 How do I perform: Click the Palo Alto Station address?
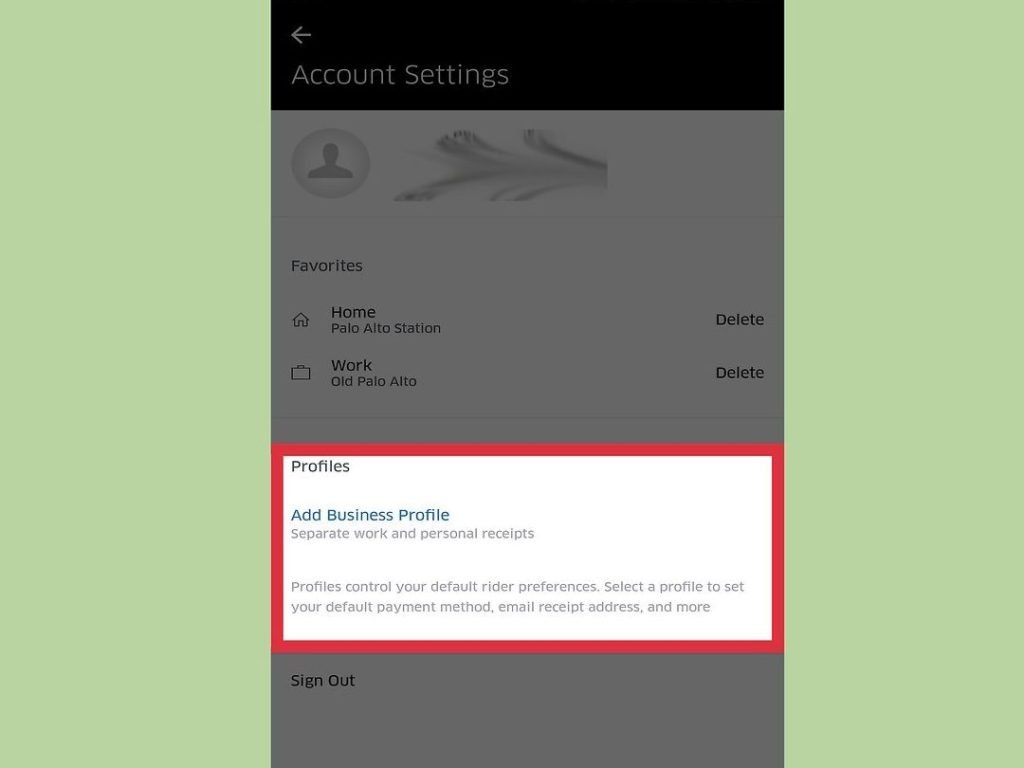point(385,328)
